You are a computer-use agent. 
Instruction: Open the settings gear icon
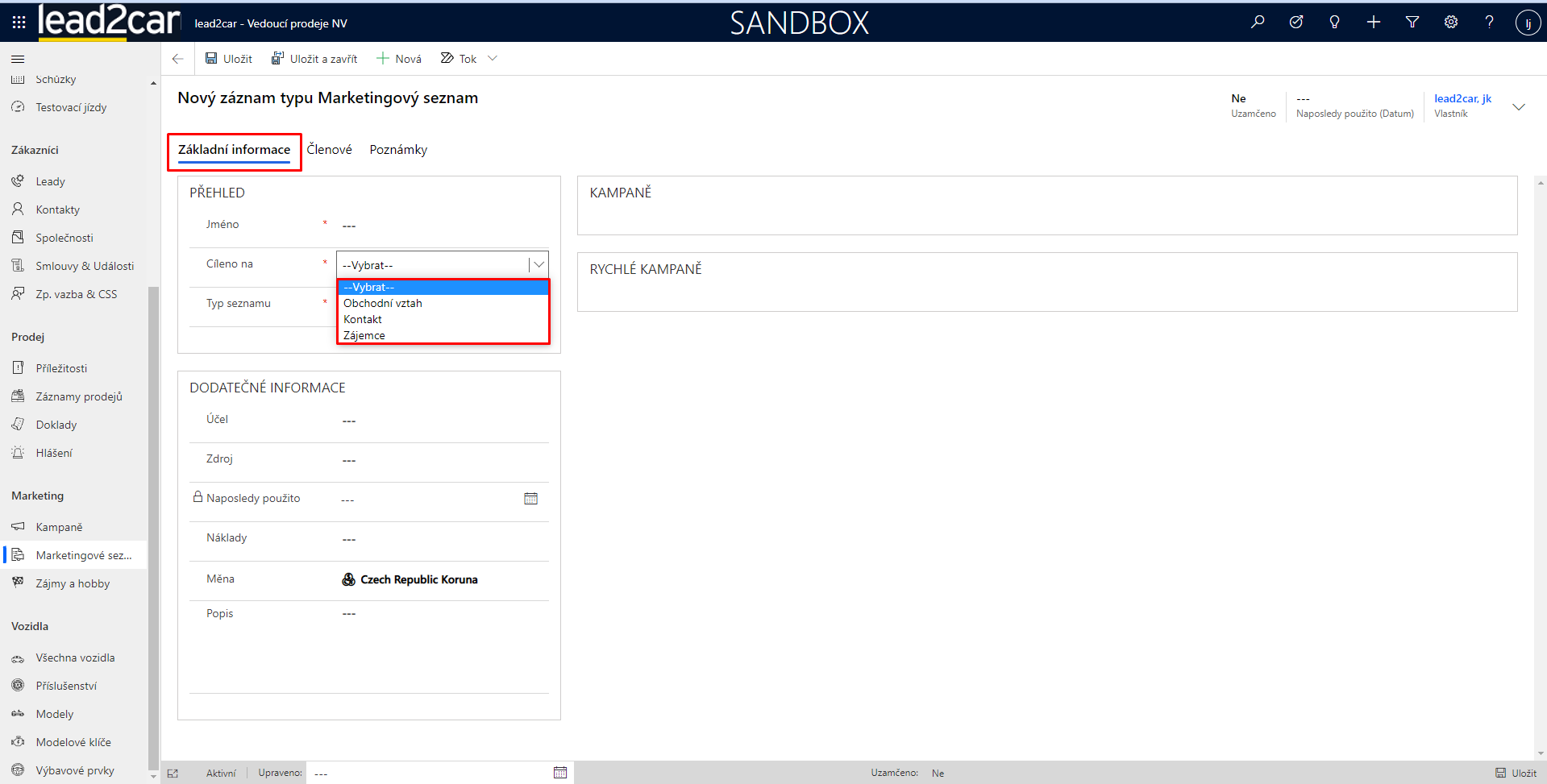[1451, 23]
